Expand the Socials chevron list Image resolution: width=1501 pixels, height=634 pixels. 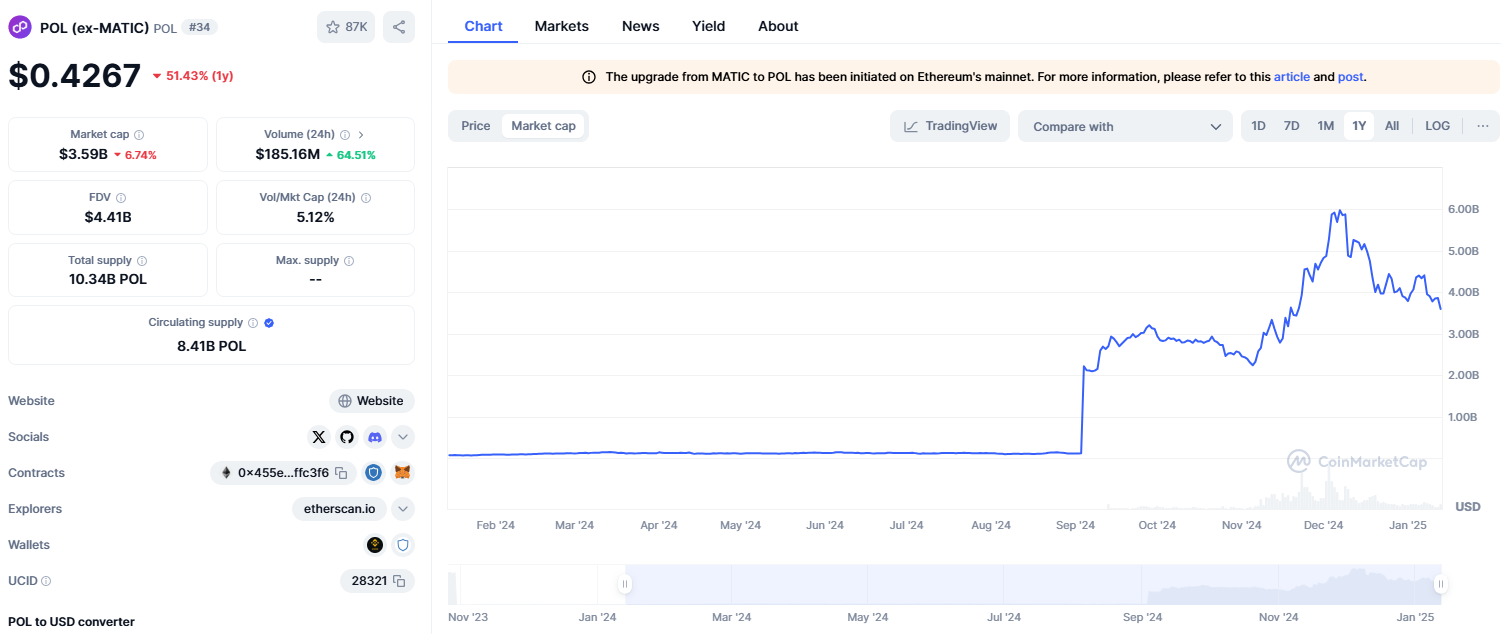pyautogui.click(x=403, y=437)
